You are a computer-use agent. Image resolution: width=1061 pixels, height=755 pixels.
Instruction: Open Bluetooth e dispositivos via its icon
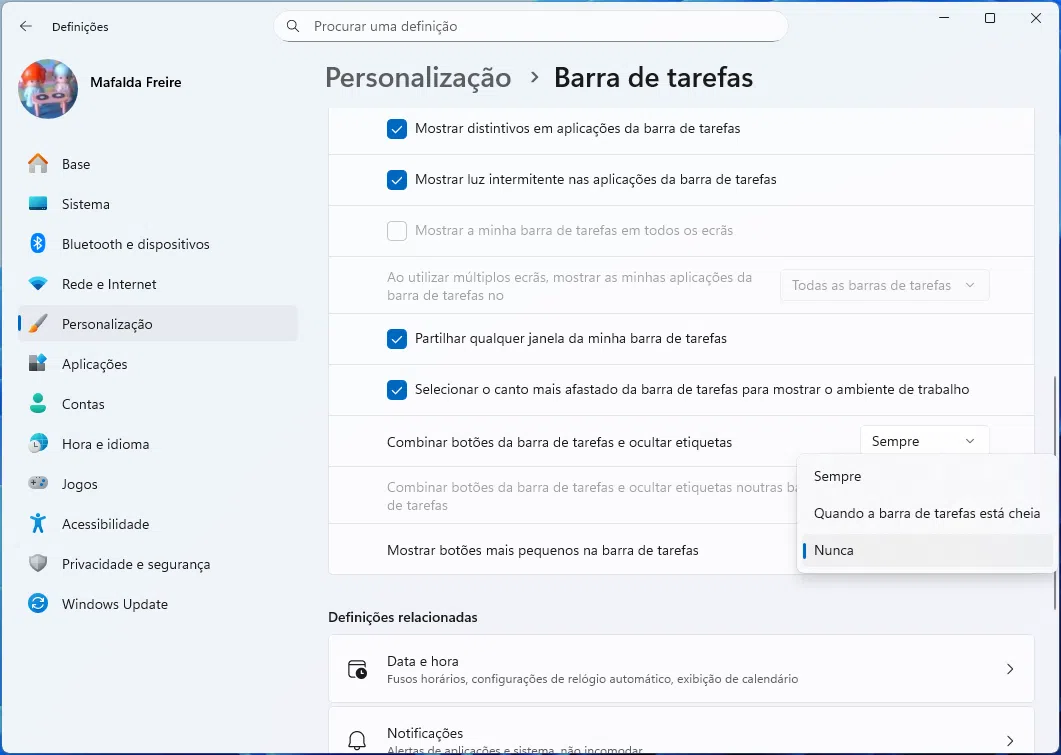[38, 244]
